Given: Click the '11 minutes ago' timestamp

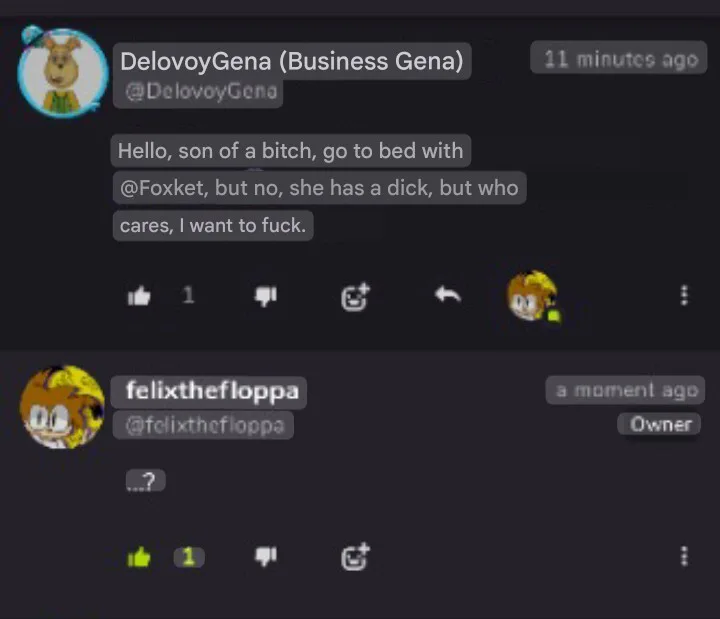Looking at the screenshot, I should tap(620, 59).
